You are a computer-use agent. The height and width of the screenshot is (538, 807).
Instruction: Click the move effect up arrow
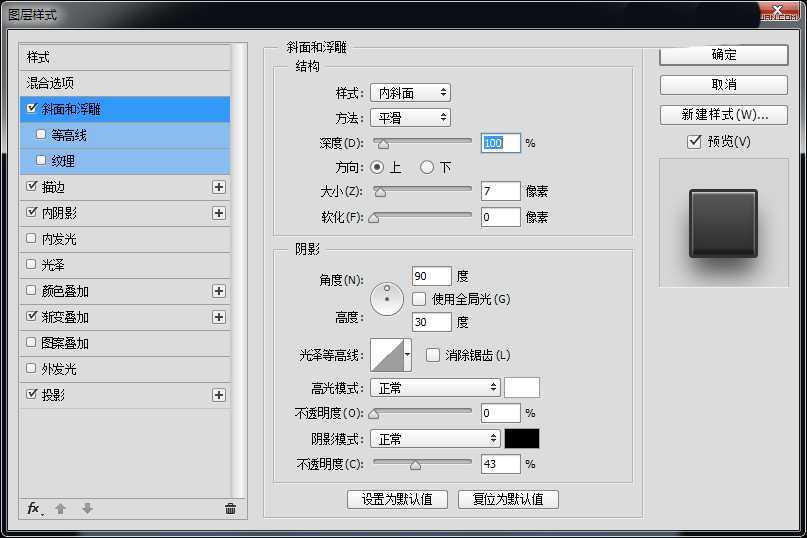[x=60, y=509]
